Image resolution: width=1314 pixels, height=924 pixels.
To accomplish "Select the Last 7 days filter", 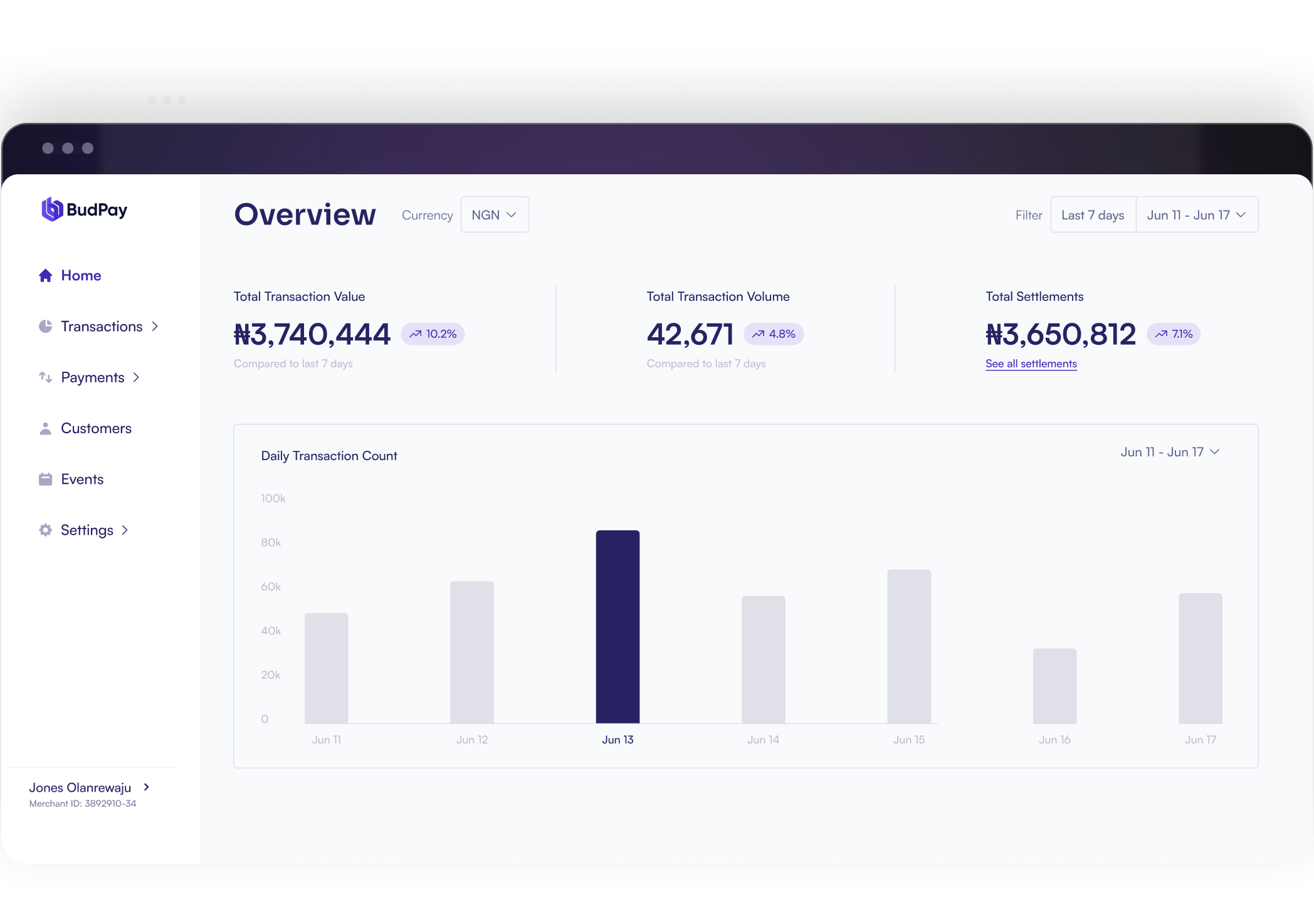I will 1092,215.
